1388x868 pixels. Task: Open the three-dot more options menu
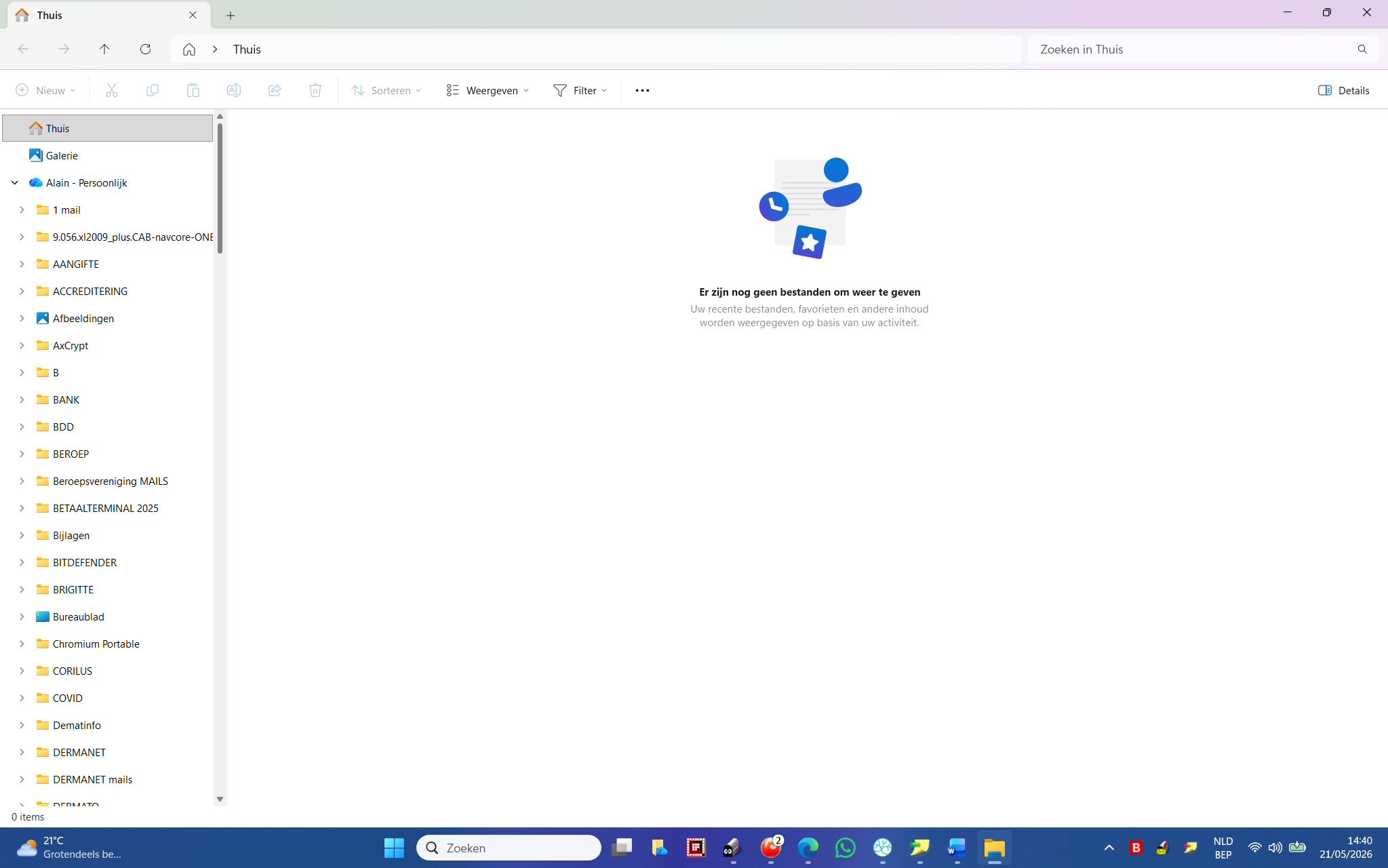[x=642, y=90]
